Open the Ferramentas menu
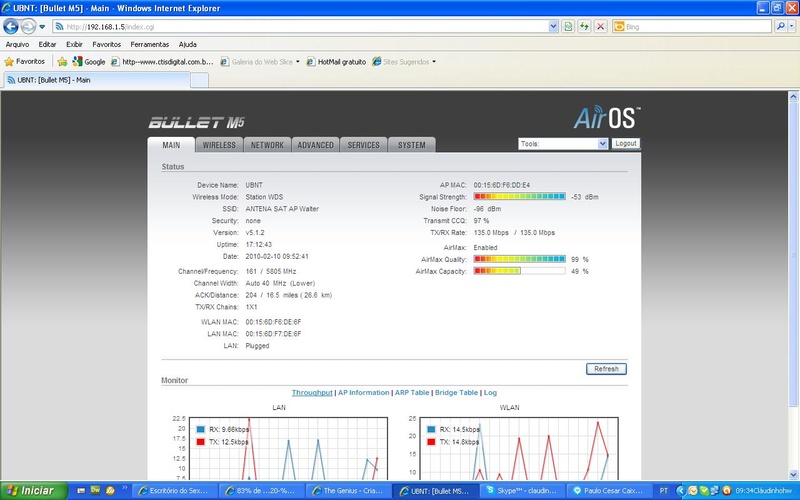Image resolution: width=800 pixels, height=500 pixels. pyautogui.click(x=149, y=44)
